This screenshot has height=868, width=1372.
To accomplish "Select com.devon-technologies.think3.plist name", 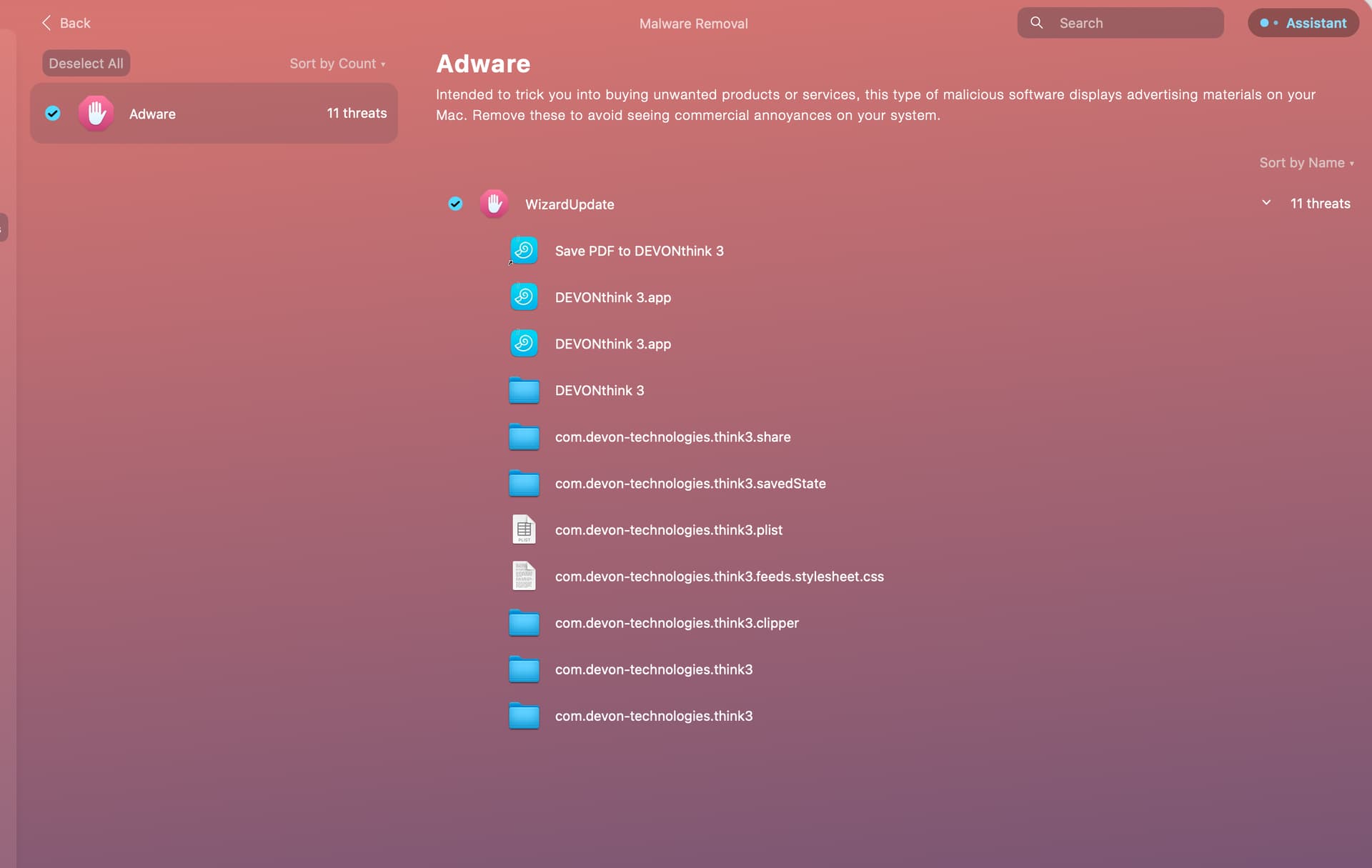I will pyautogui.click(x=669, y=530).
